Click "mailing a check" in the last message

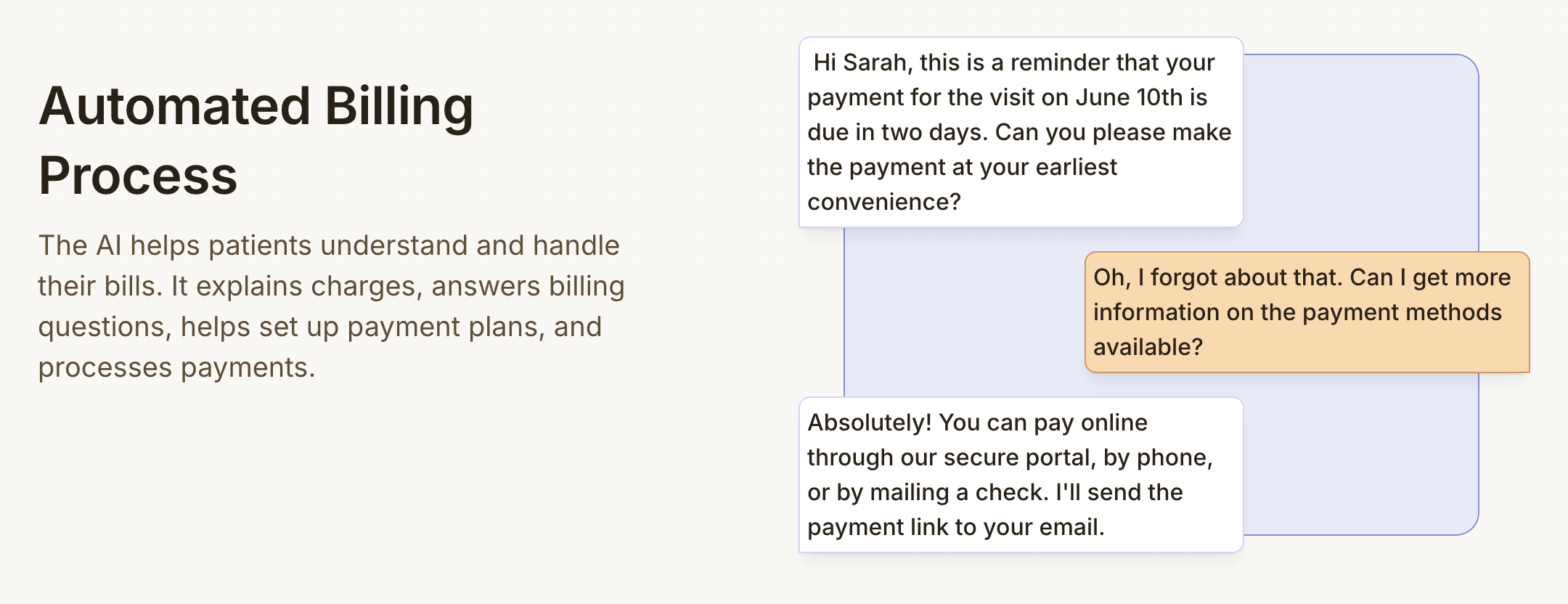pyautogui.click(x=958, y=492)
